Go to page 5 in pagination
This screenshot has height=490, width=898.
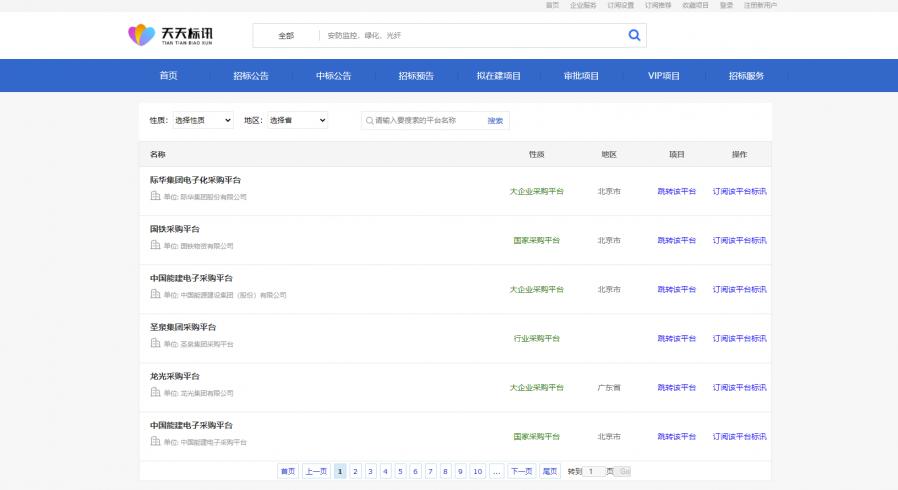(x=400, y=471)
